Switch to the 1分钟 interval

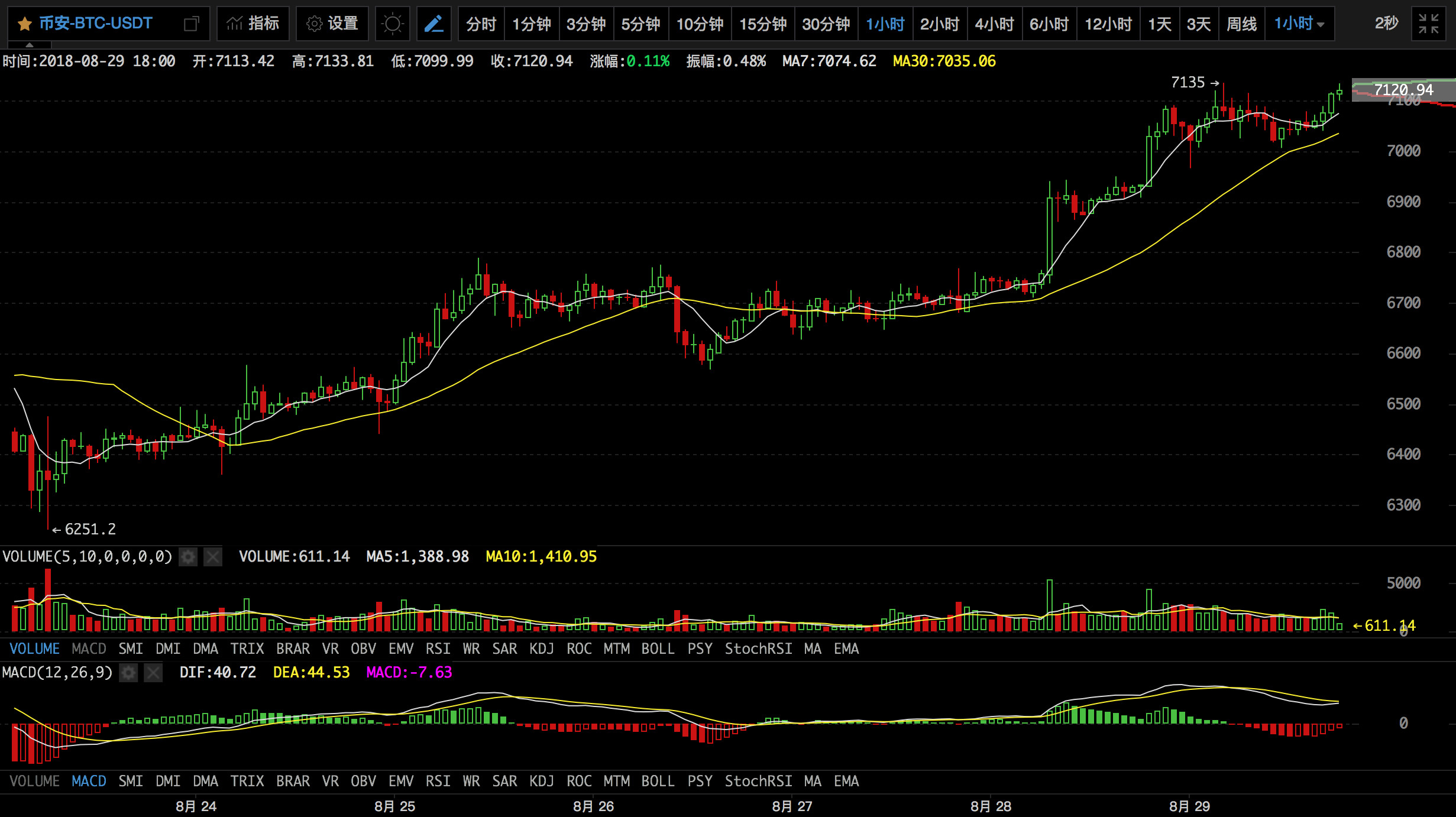(531, 24)
